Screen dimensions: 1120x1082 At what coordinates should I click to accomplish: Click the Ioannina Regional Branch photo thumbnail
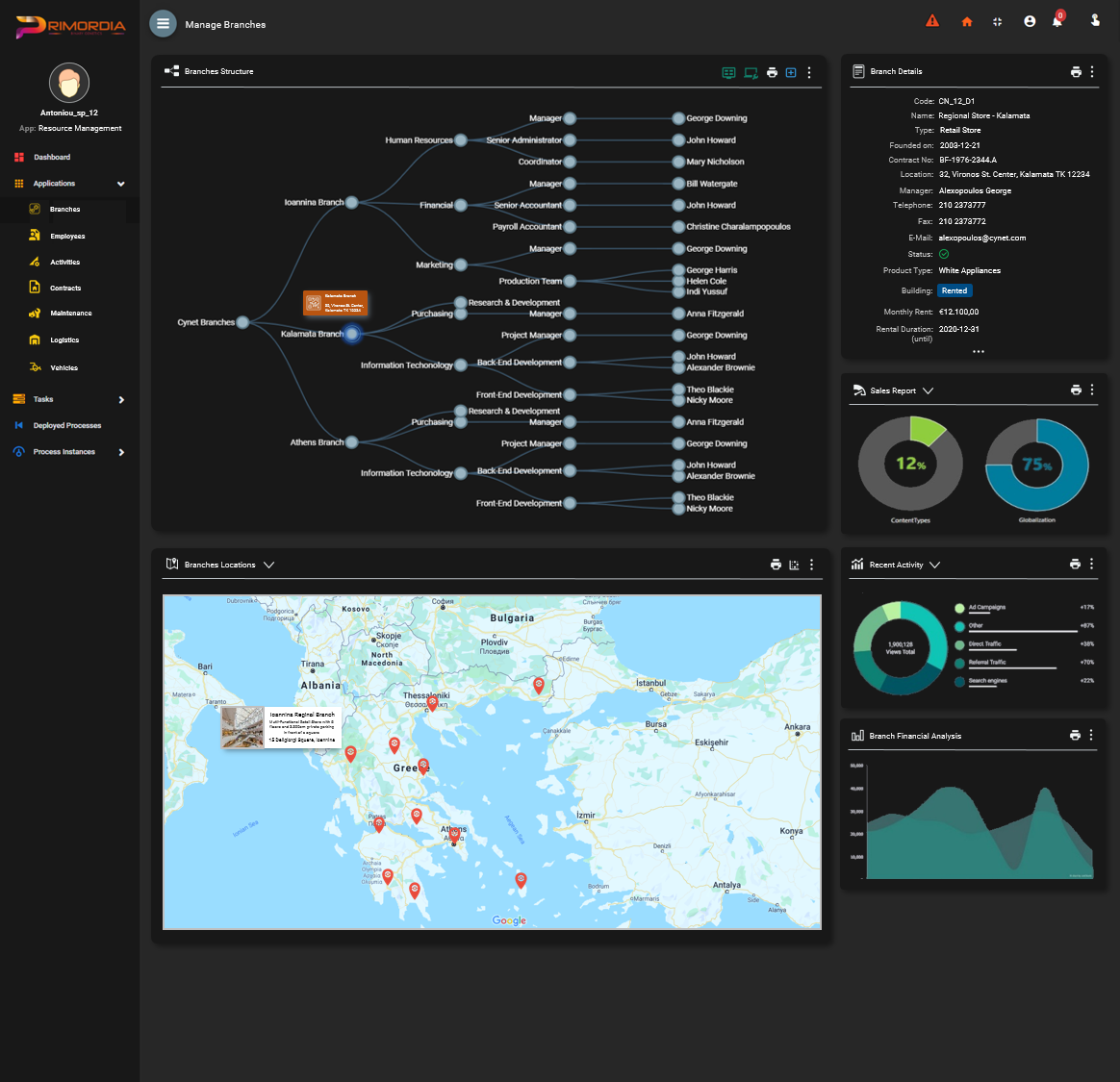pos(242,727)
